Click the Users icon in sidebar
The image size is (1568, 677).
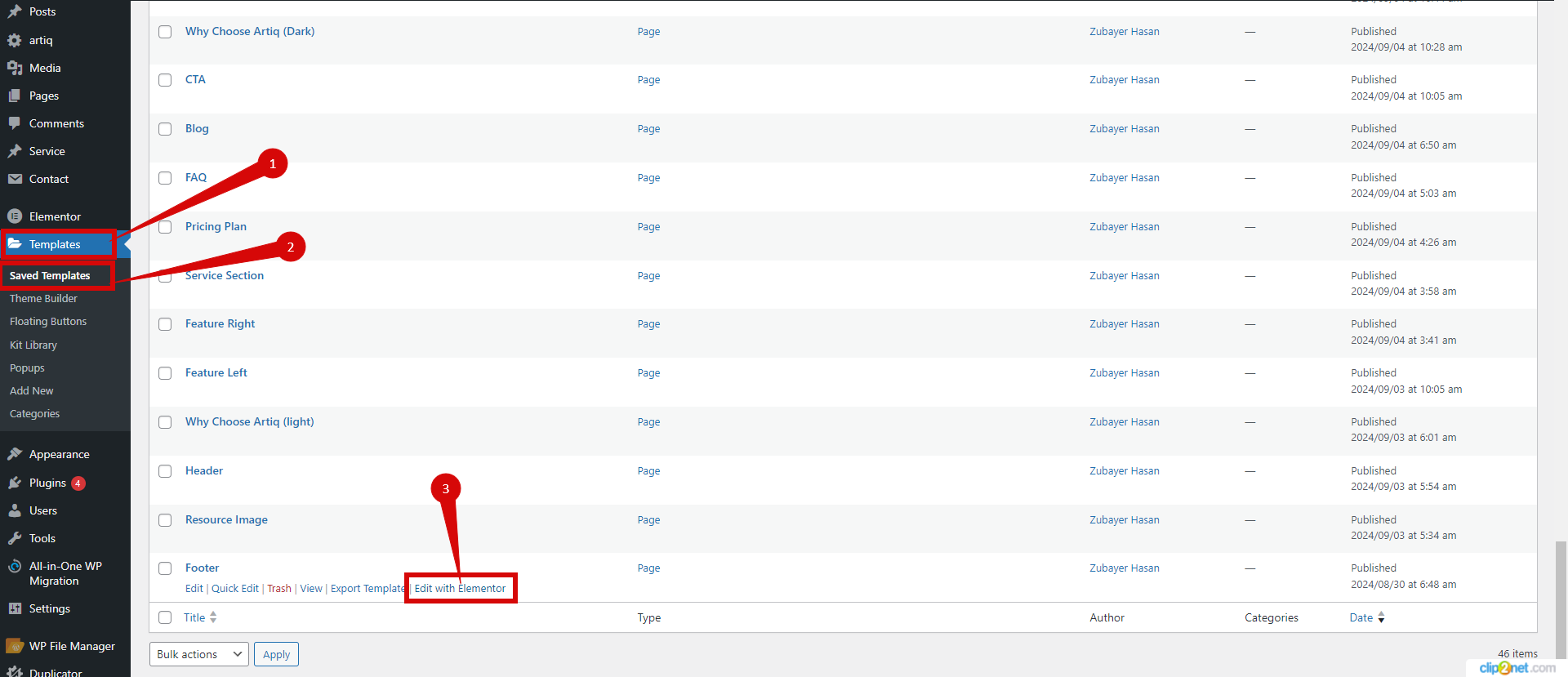(x=15, y=510)
